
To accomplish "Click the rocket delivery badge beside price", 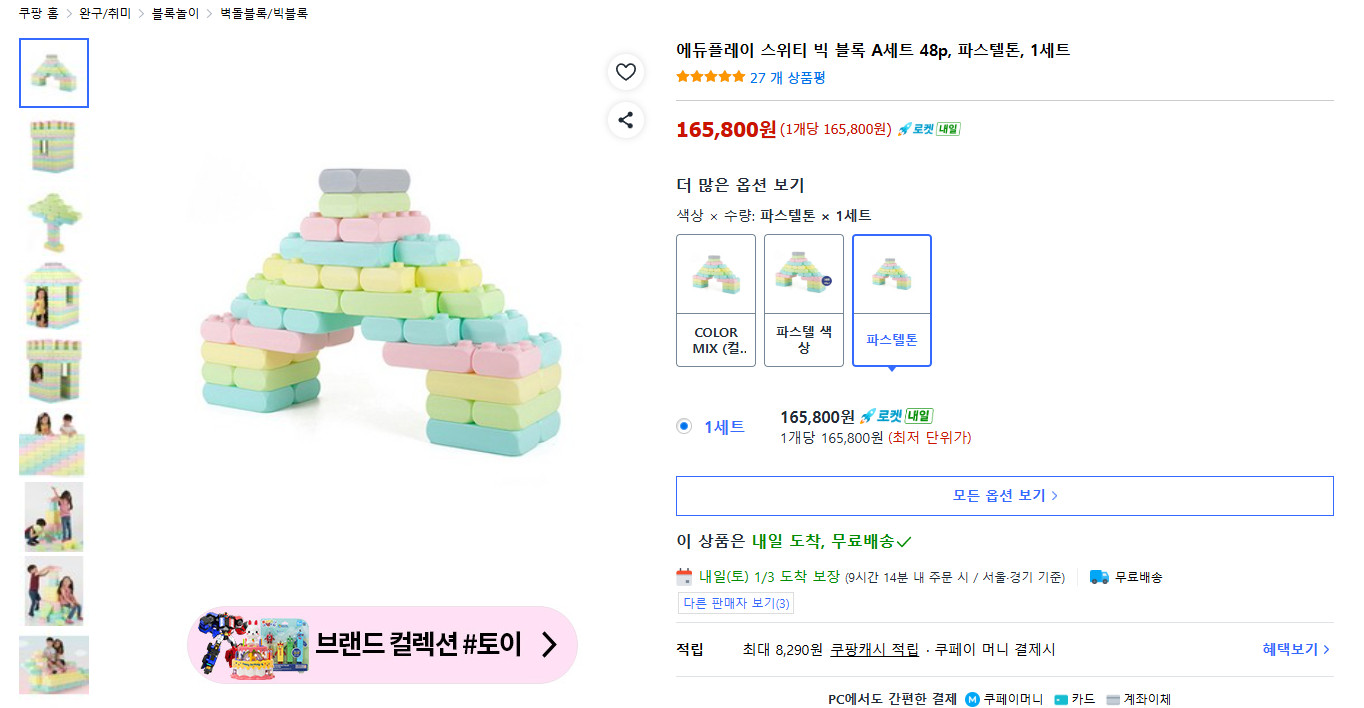I will pos(928,129).
